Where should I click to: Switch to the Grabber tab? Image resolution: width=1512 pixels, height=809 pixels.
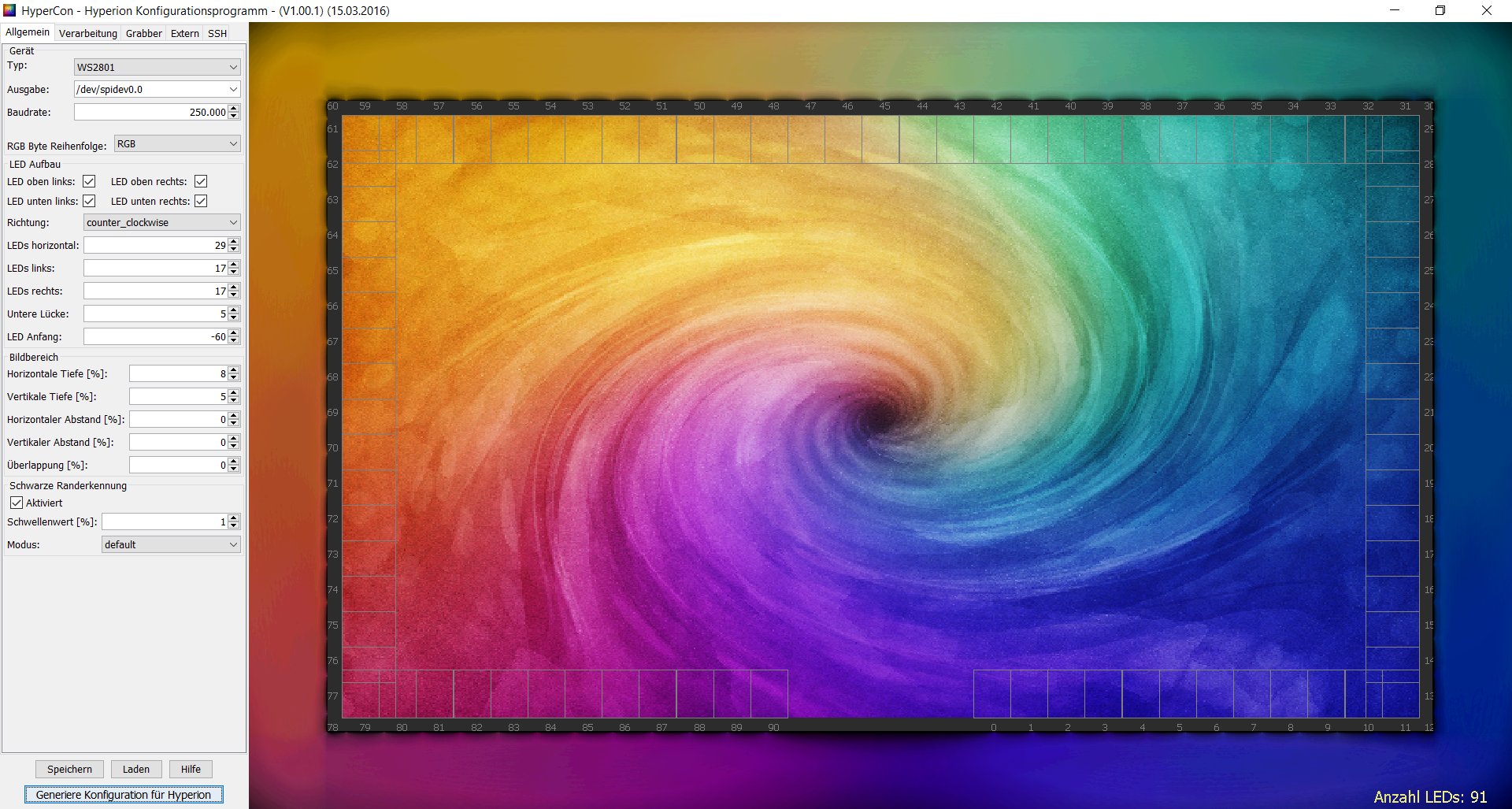(143, 33)
